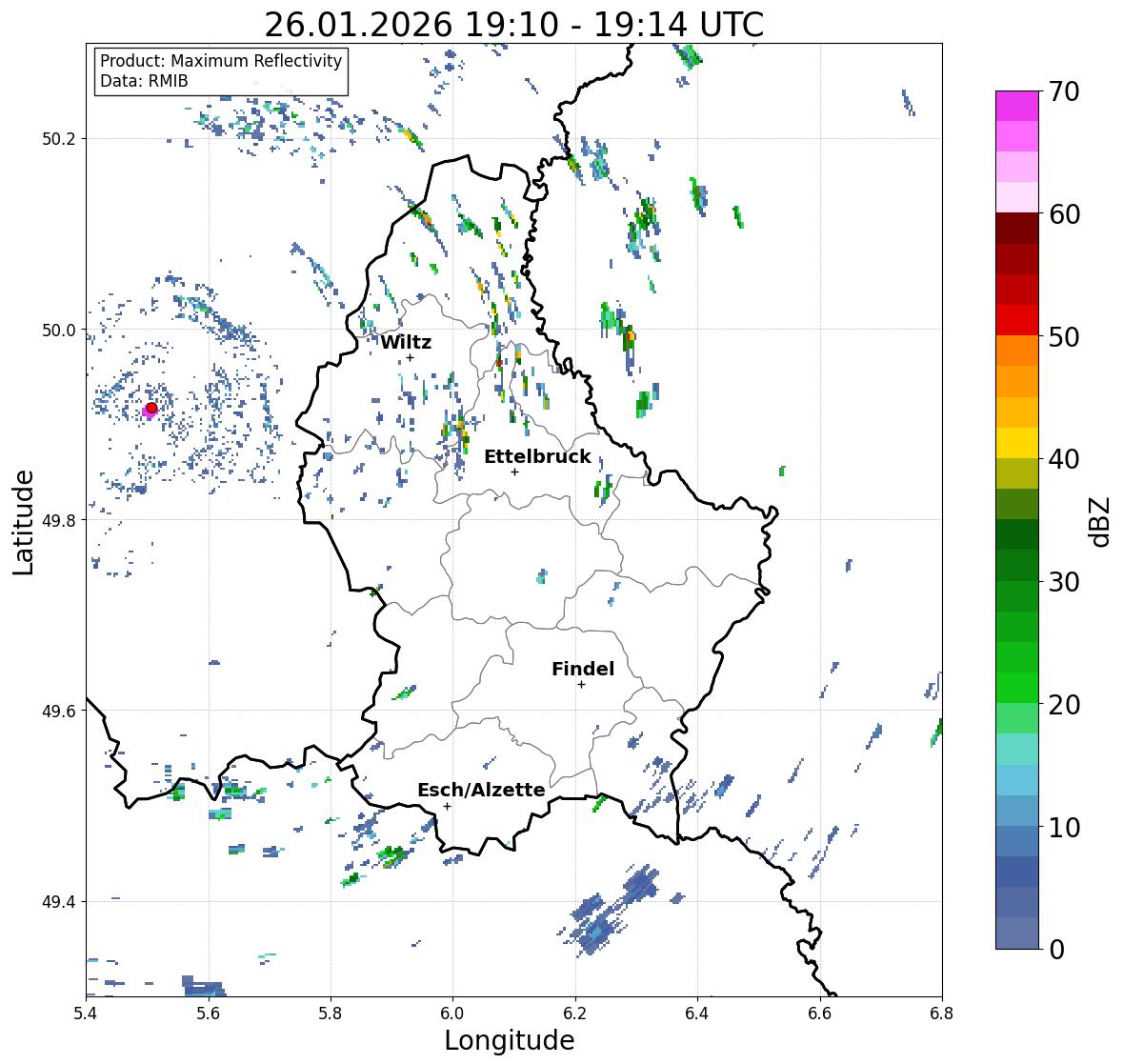Click the 6.2 longitude tick label
Image resolution: width=1123 pixels, height=1064 pixels.
point(575,1014)
